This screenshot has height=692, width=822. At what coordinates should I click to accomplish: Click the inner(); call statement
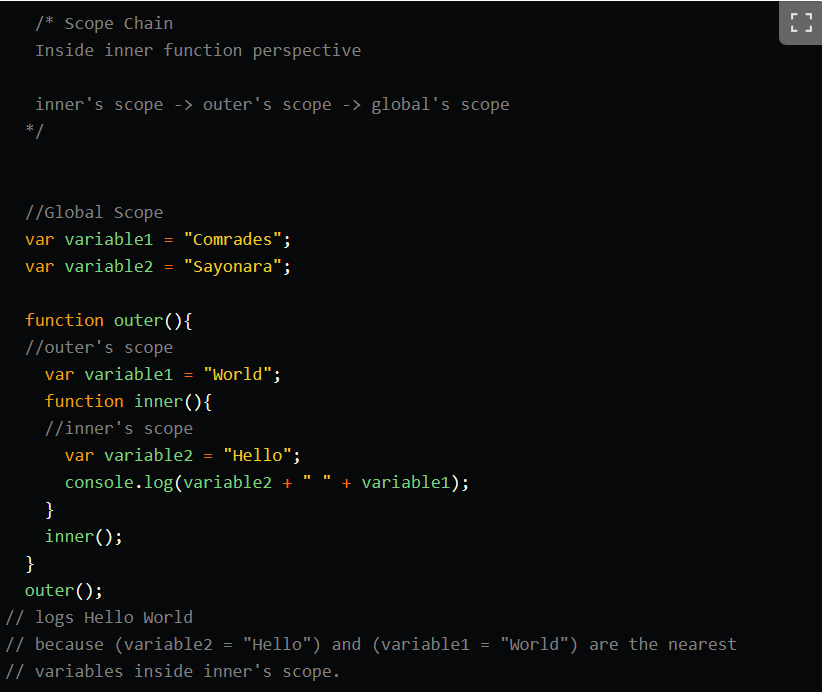[83, 536]
